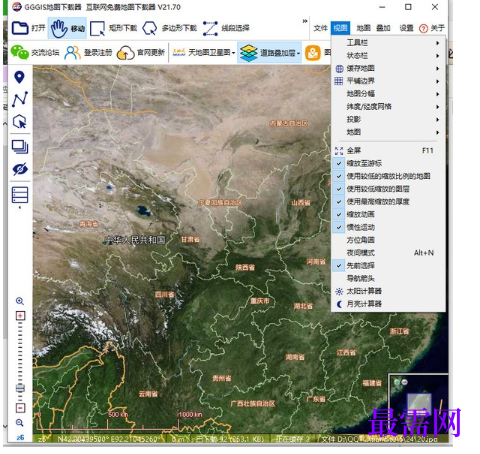The height and width of the screenshot is (454, 480).
Task: Open 太阳计算器 sun calculator
Action: 389,291
